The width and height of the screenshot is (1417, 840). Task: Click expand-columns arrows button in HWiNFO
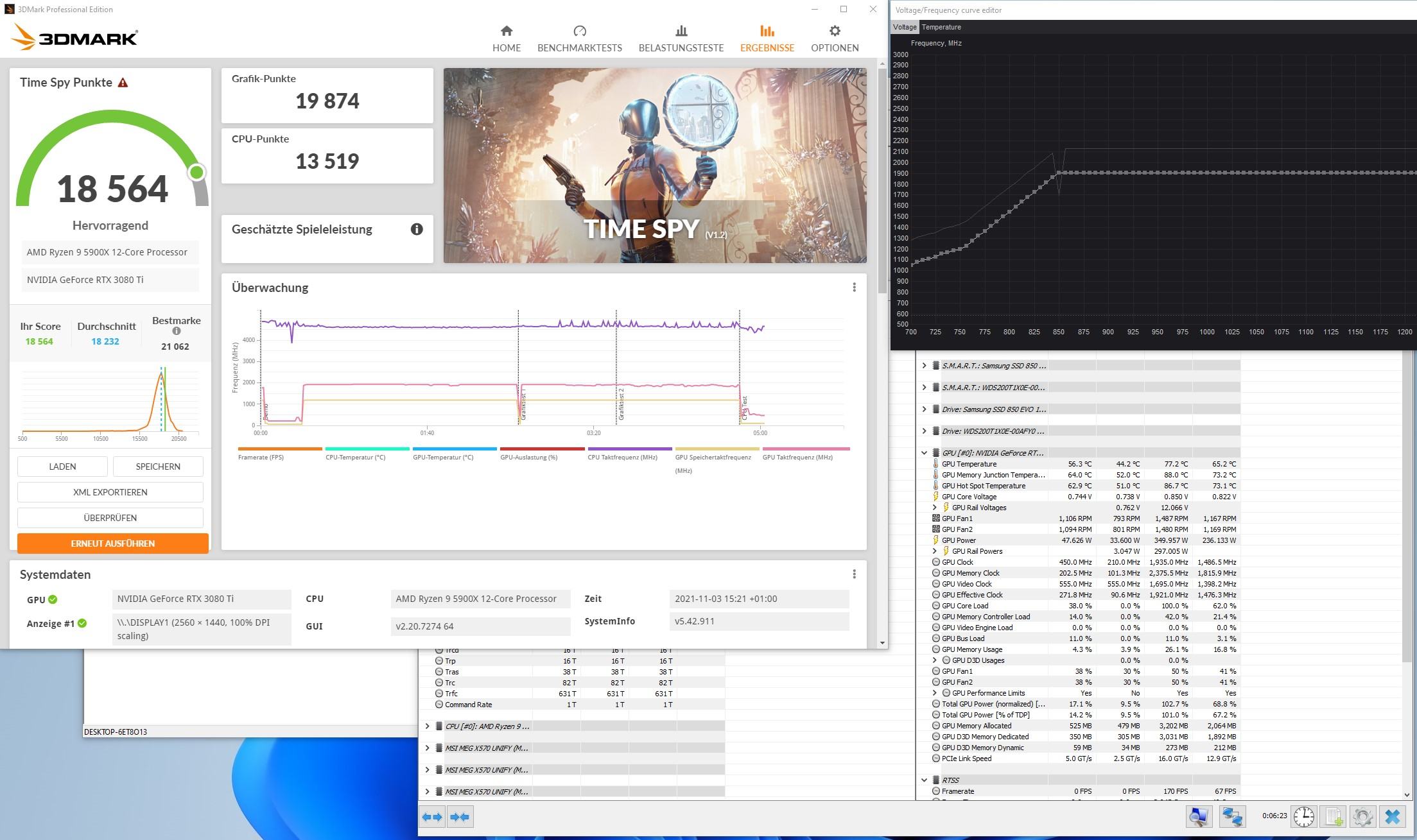click(x=432, y=817)
